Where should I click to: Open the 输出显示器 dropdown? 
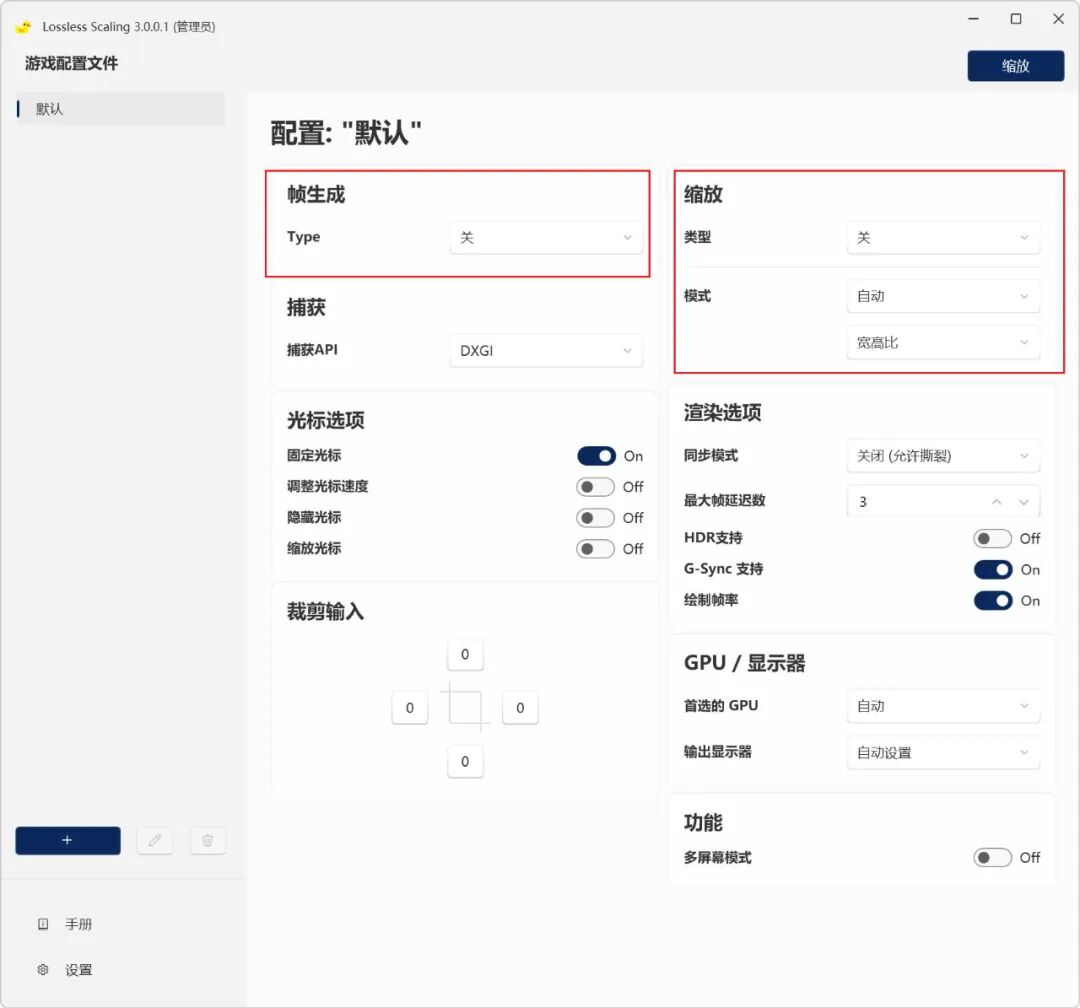943,752
